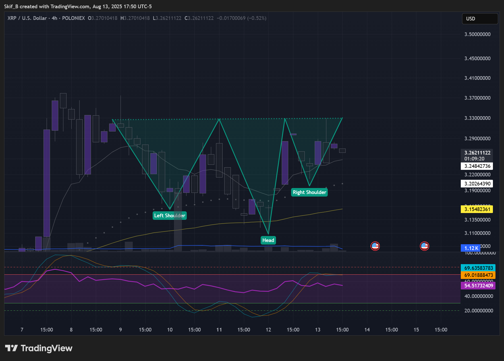
Task: Click price scale value 3.50000000
Action: (x=477, y=34)
